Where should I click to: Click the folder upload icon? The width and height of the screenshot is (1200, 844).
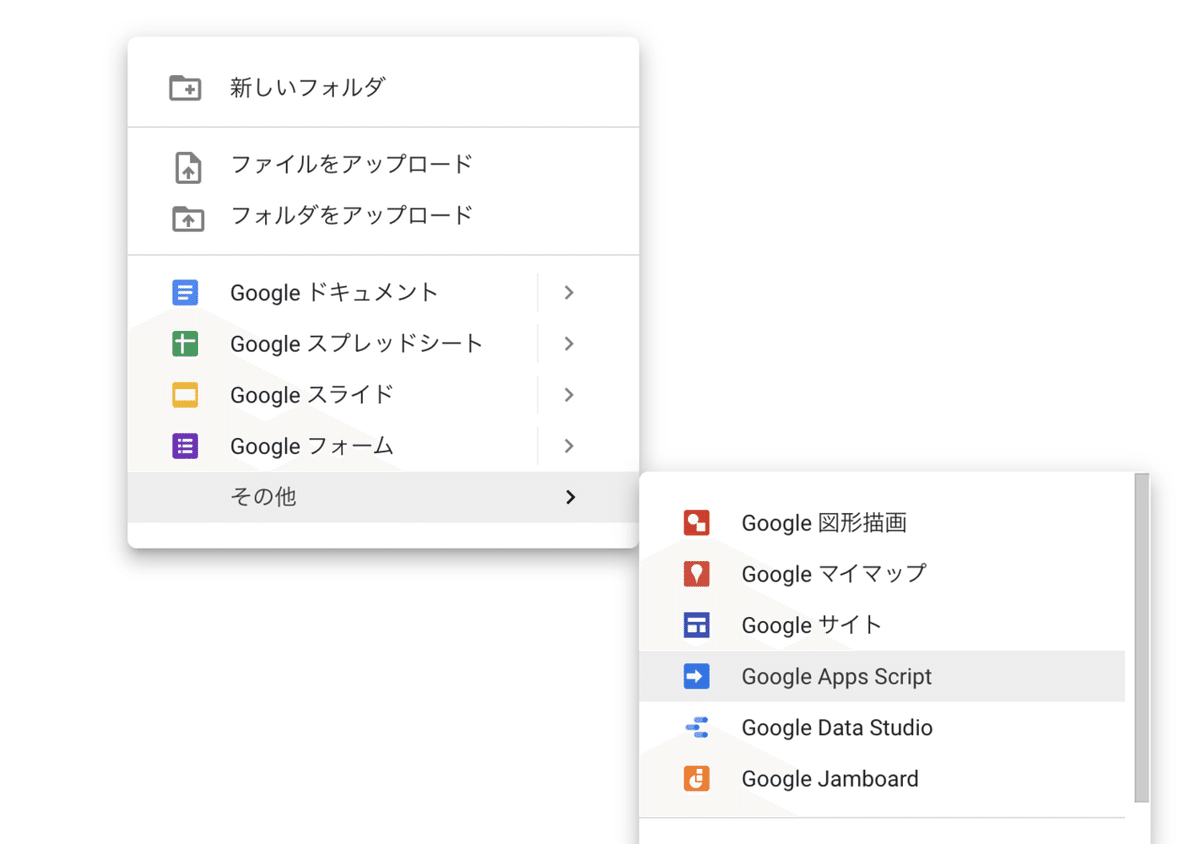[x=187, y=218]
